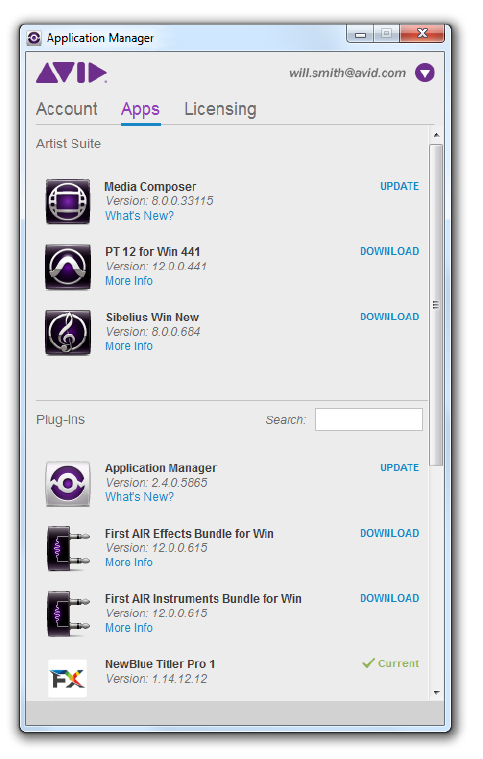This screenshot has height=759, width=483.
Task: Click First AIR Effects Bundle icon
Action: tap(68, 548)
